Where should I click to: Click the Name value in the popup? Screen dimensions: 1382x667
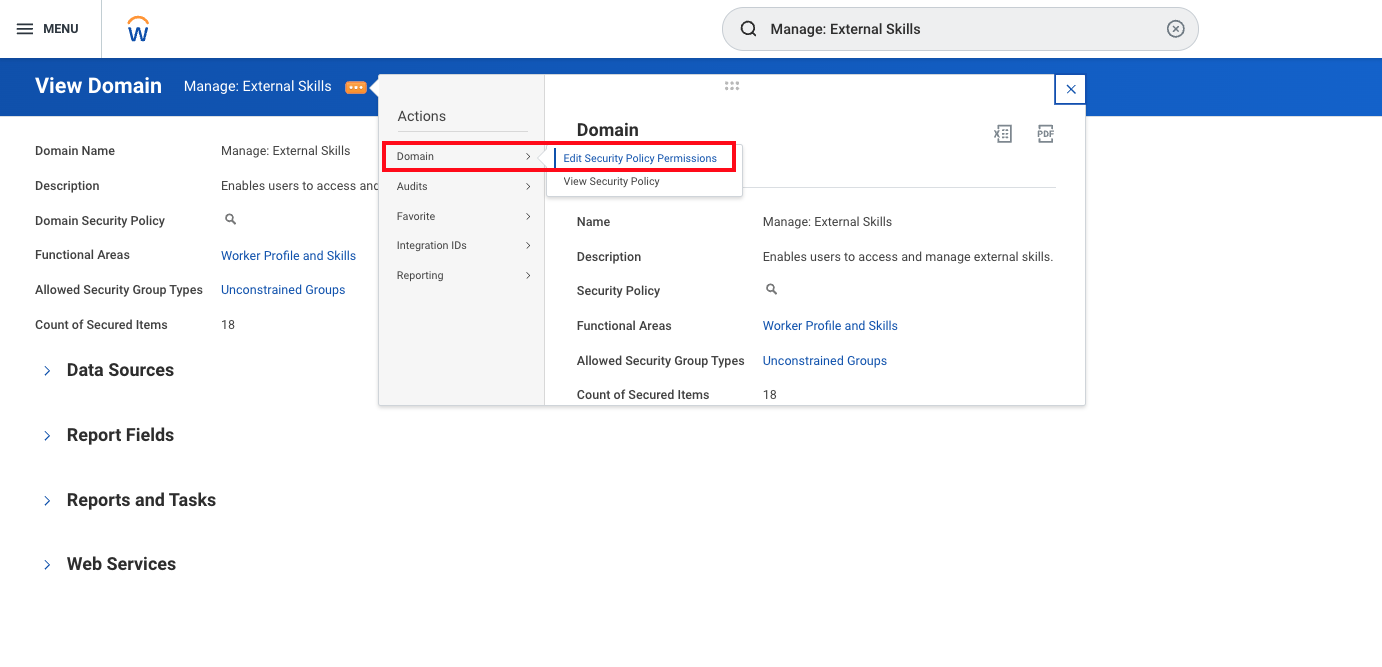click(827, 222)
